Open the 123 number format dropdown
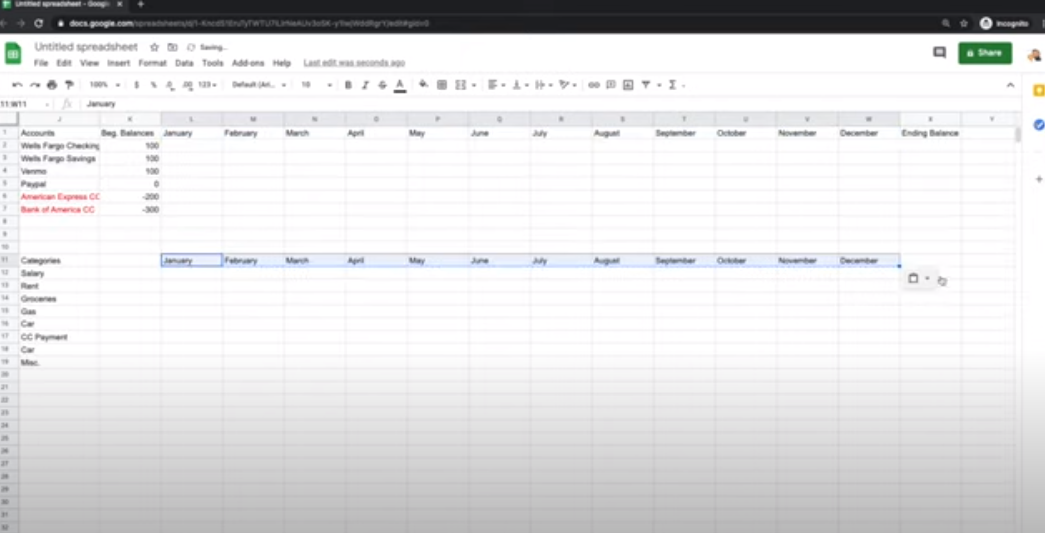Image resolution: width=1045 pixels, height=533 pixels. click(x=208, y=85)
